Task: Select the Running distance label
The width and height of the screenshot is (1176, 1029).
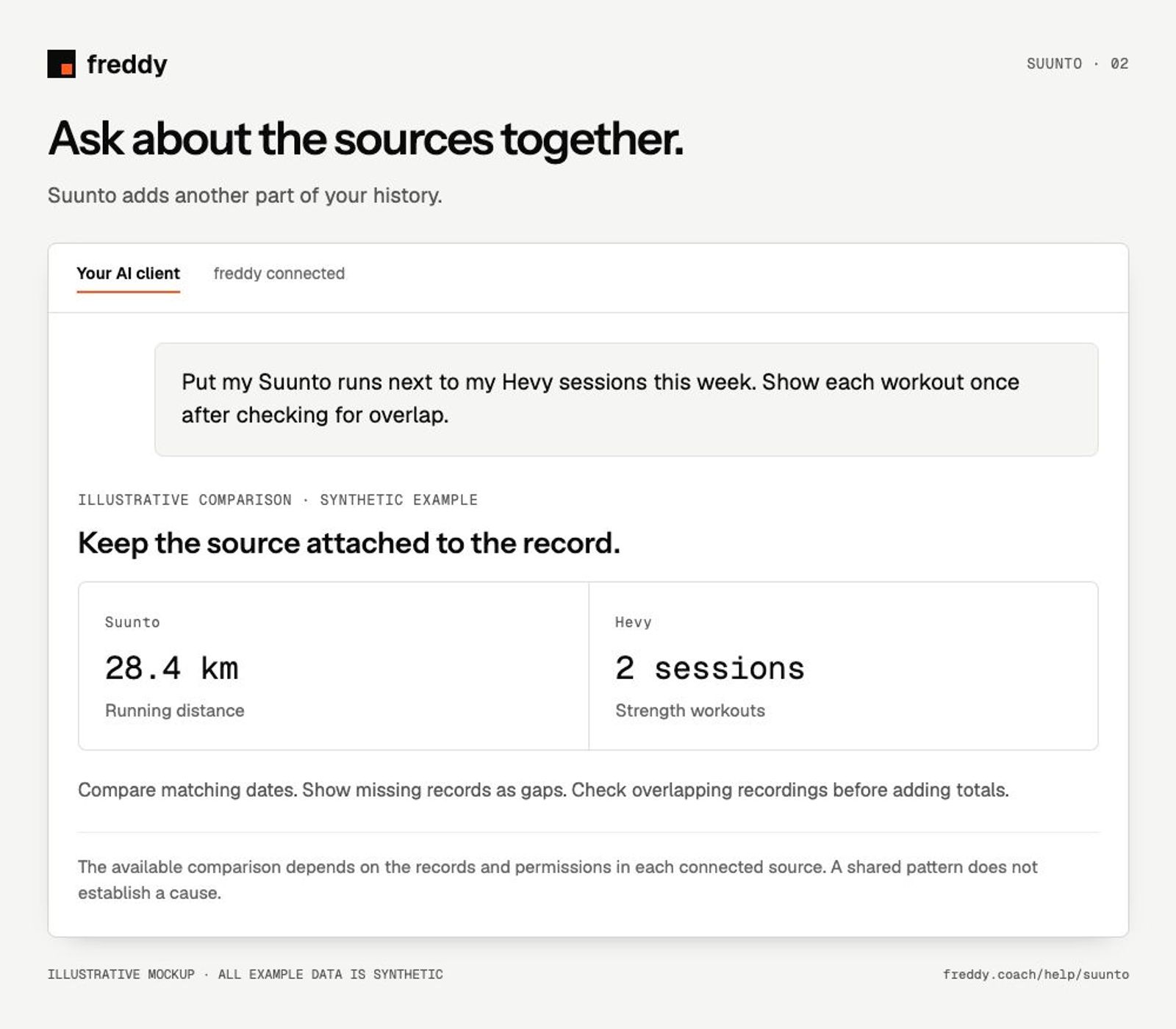Action: (175, 711)
